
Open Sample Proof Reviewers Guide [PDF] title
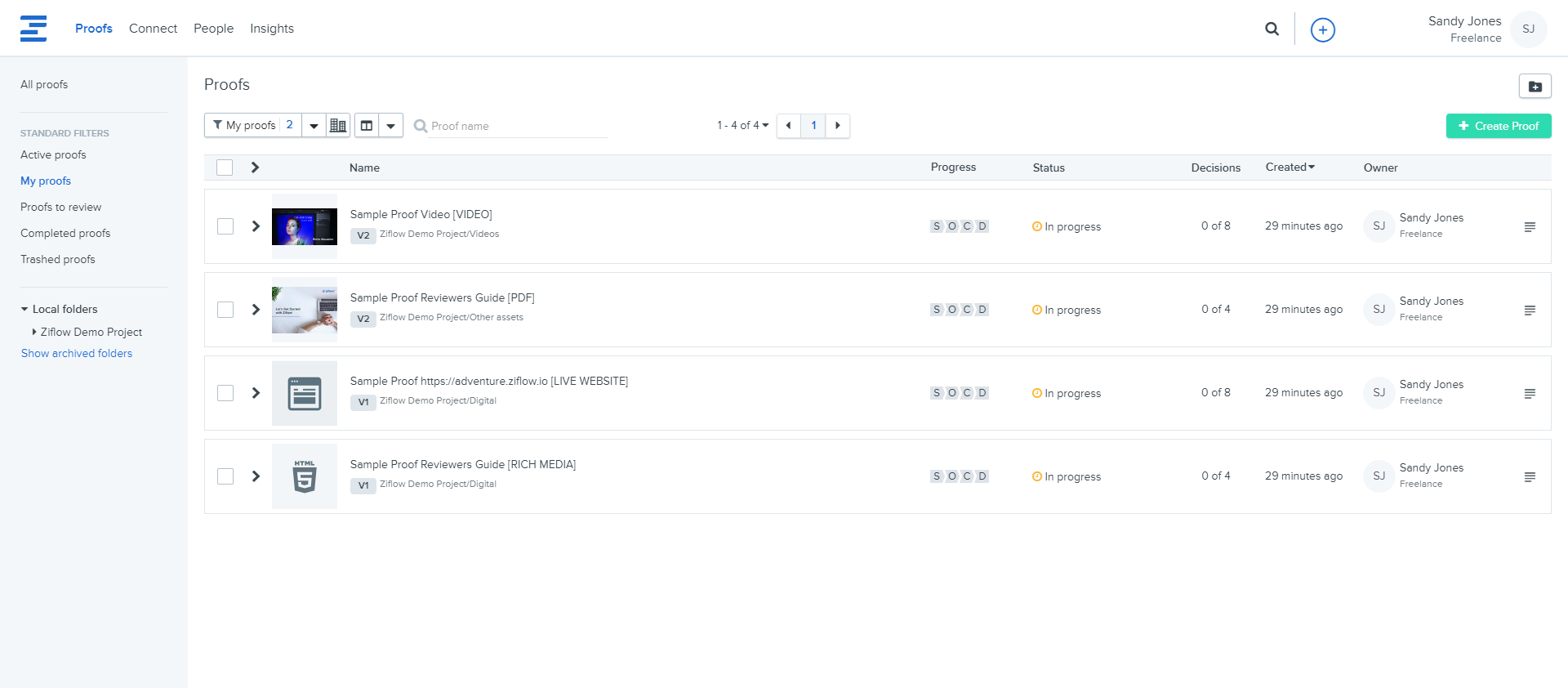click(443, 297)
